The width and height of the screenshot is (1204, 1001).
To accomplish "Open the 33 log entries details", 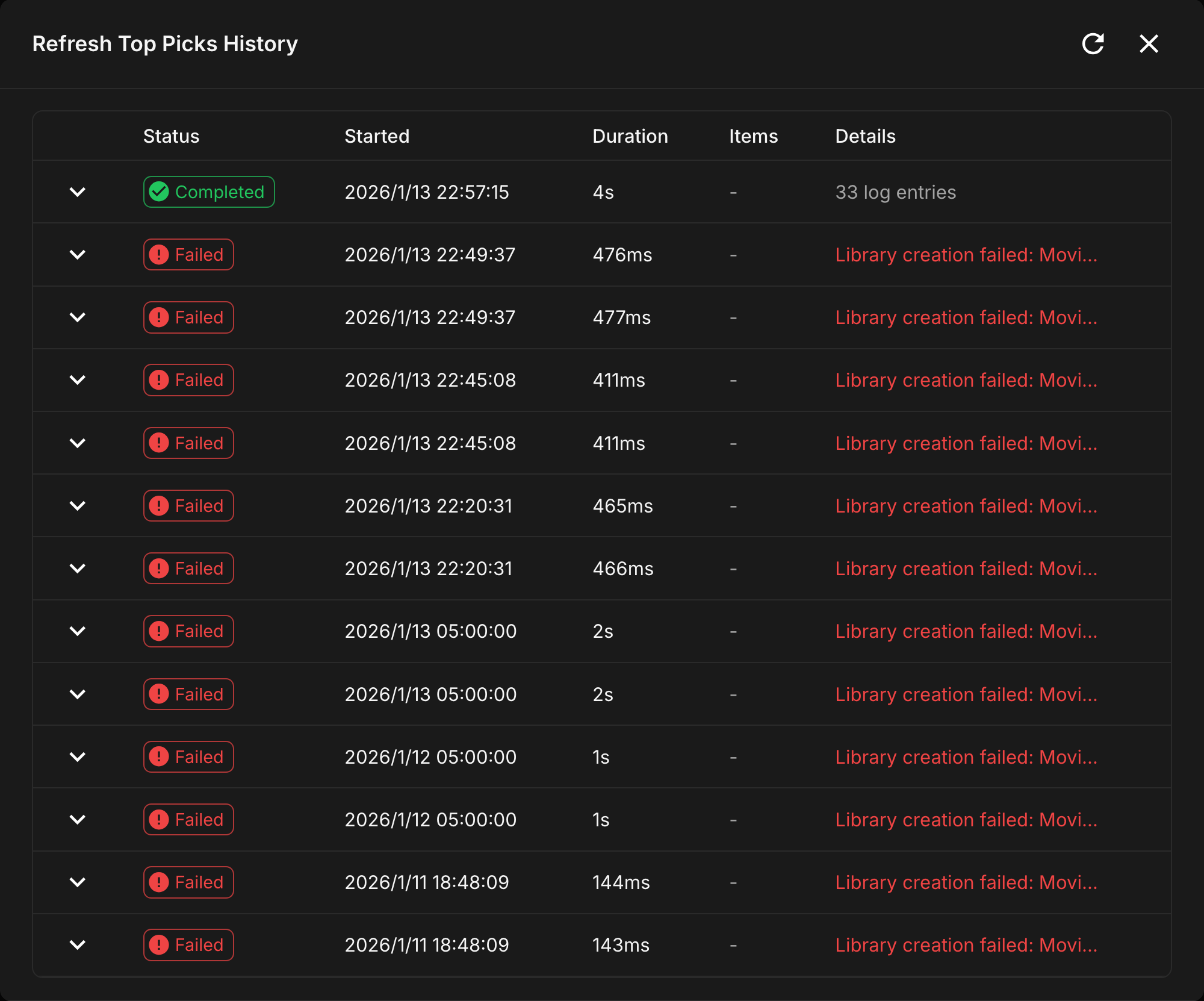I will (895, 192).
